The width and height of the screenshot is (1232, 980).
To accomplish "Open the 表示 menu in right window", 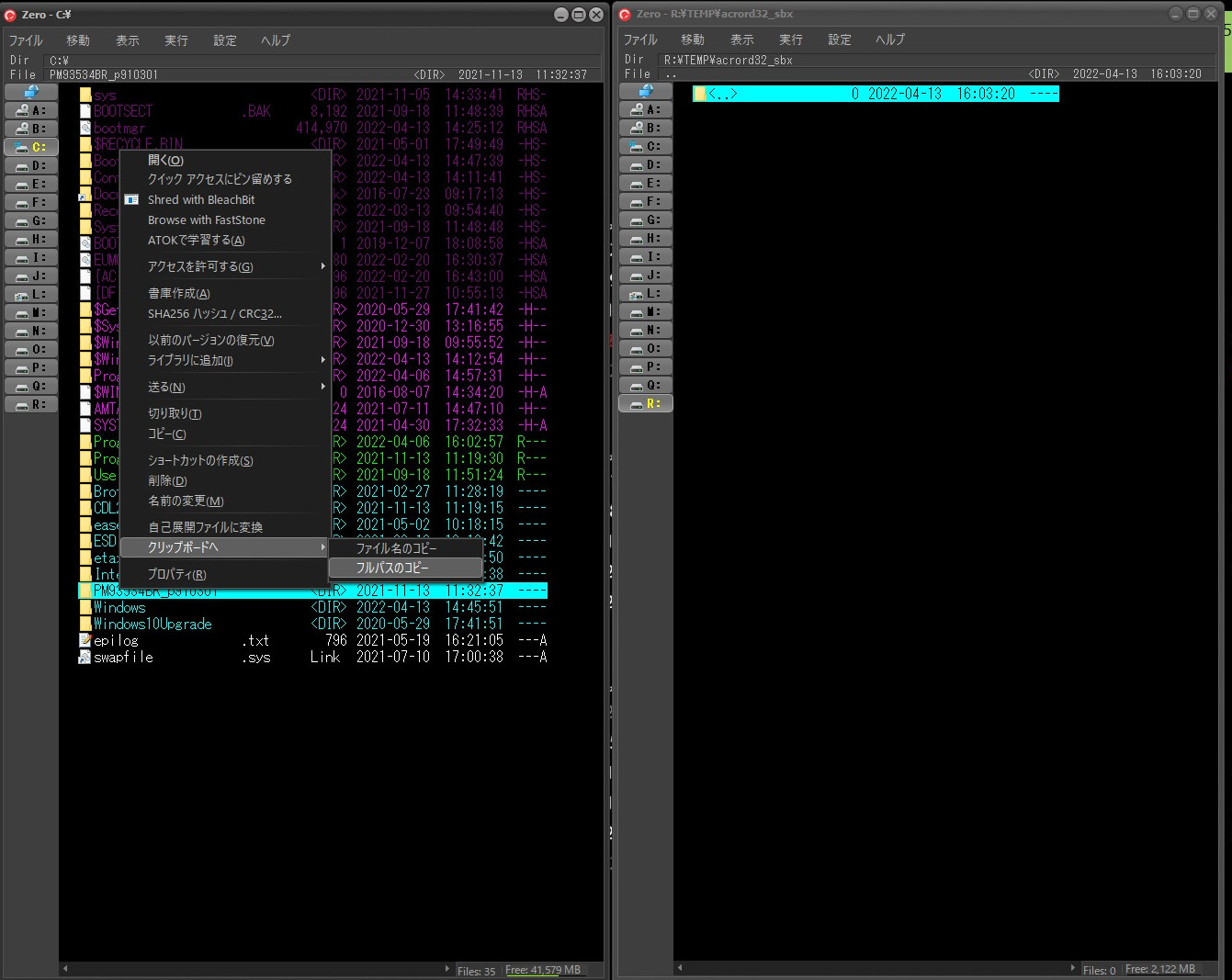I will pos(741,39).
